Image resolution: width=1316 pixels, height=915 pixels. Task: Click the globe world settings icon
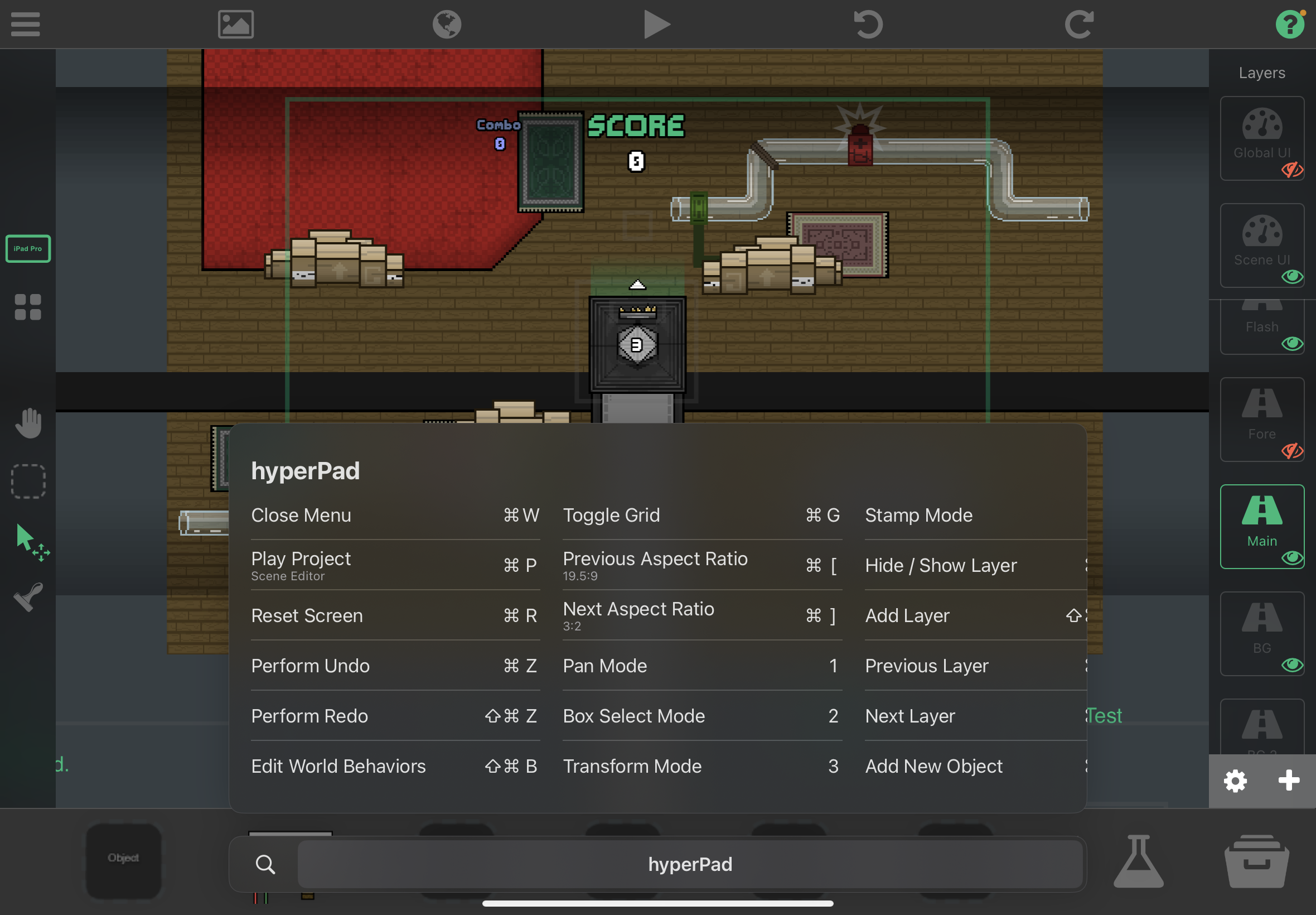click(446, 24)
